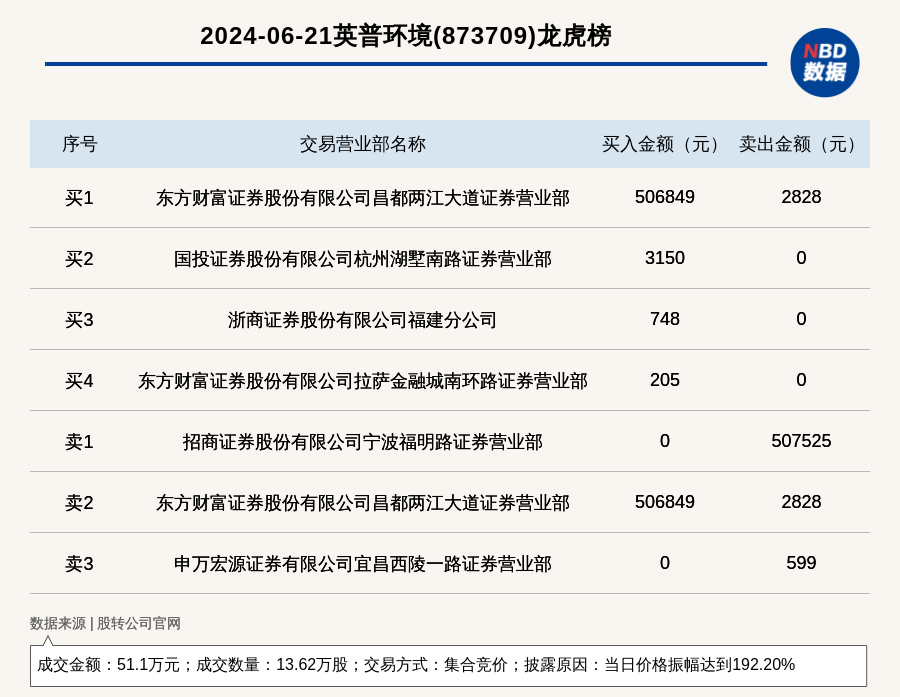The width and height of the screenshot is (900, 697).
Task: Click the title 2024-06-21英普环境(873709)龙虎榜
Action: pyautogui.click(x=406, y=36)
